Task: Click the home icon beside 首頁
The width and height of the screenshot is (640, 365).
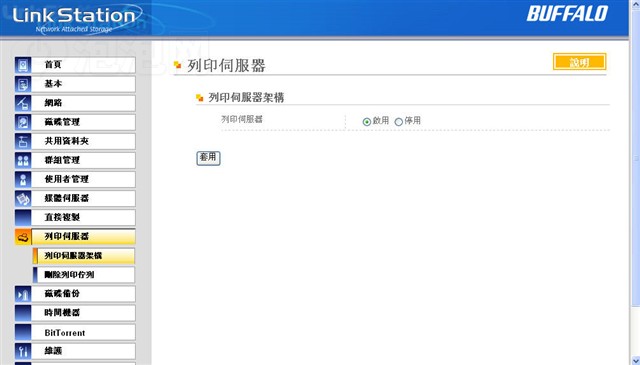Action: [23, 65]
